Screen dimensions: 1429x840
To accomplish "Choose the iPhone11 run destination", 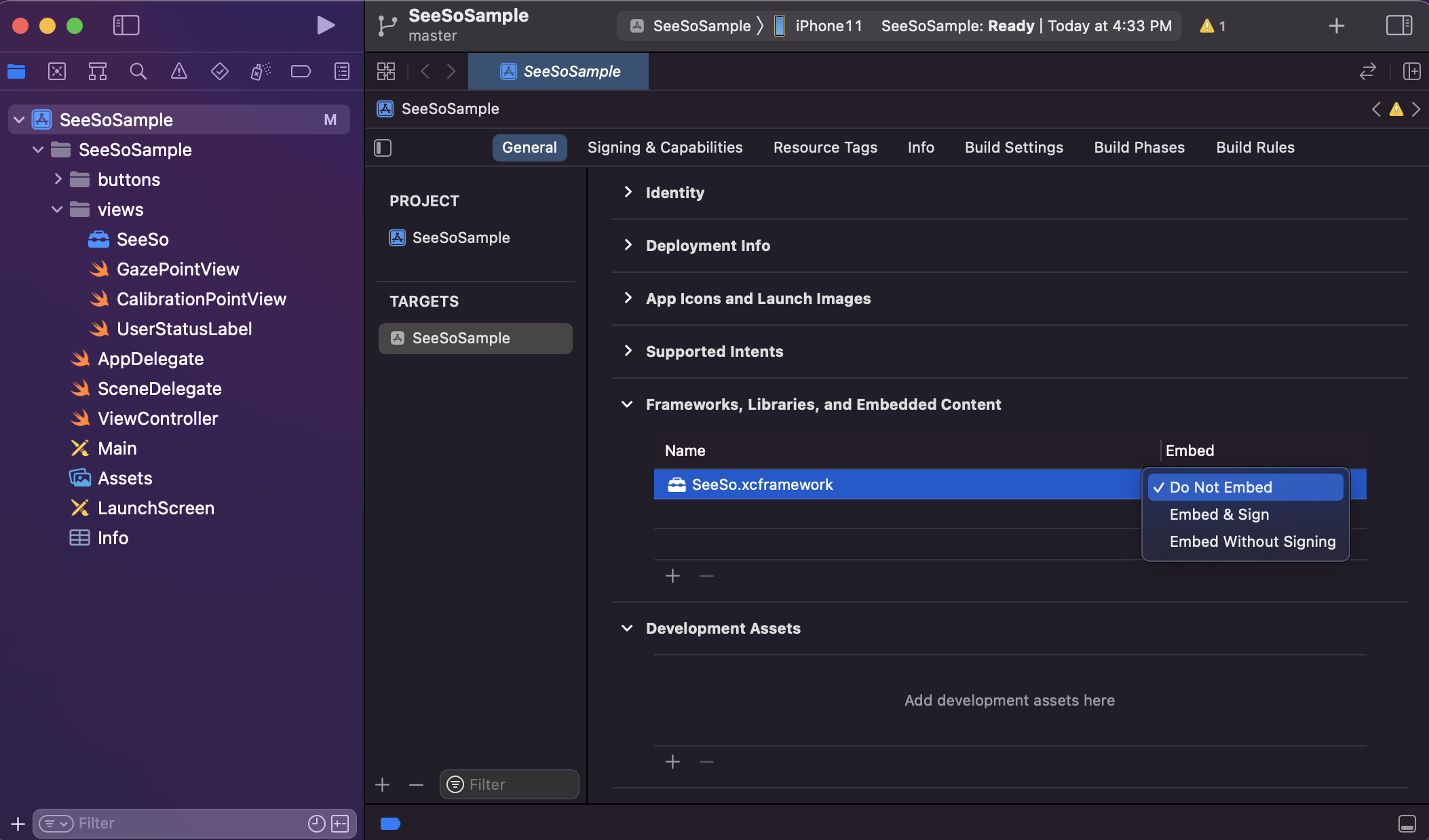I will click(x=818, y=26).
